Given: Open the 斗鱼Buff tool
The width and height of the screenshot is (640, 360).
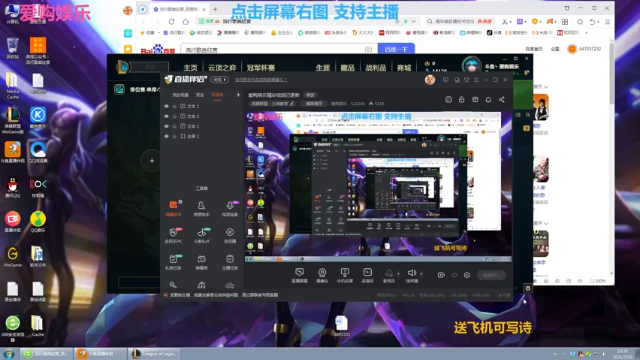Looking at the screenshot, I should click(201, 235).
